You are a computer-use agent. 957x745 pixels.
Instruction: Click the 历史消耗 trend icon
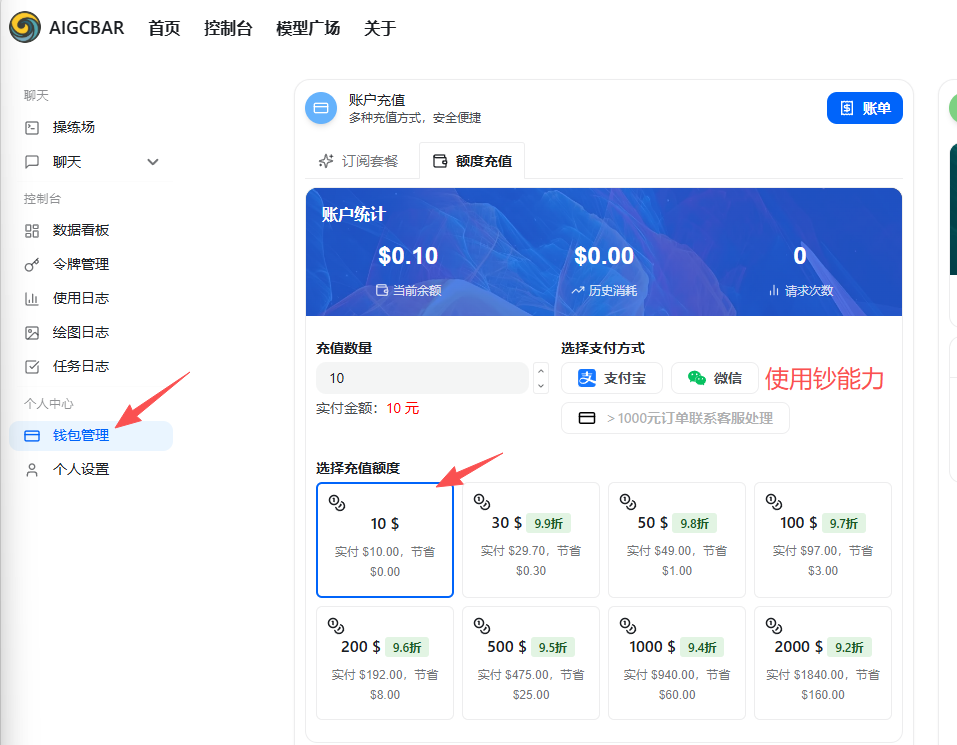pos(577,291)
